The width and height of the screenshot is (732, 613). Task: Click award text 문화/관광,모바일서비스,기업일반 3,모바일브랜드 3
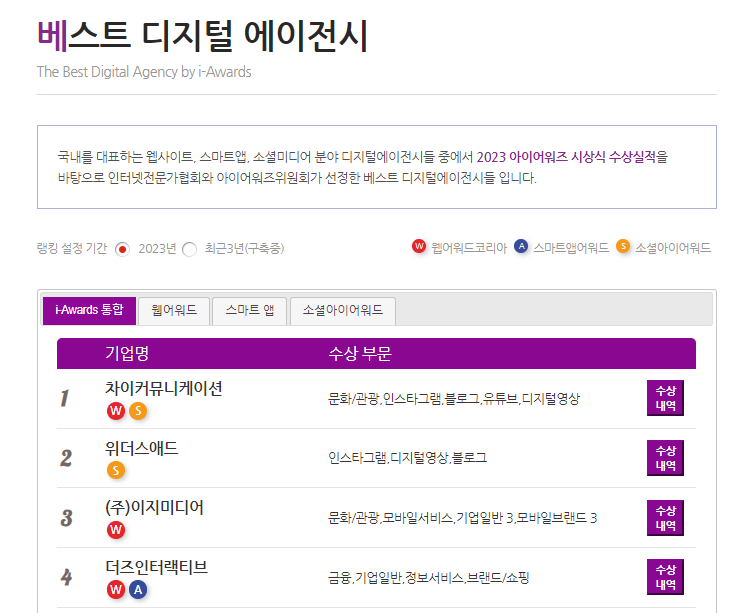463,518
